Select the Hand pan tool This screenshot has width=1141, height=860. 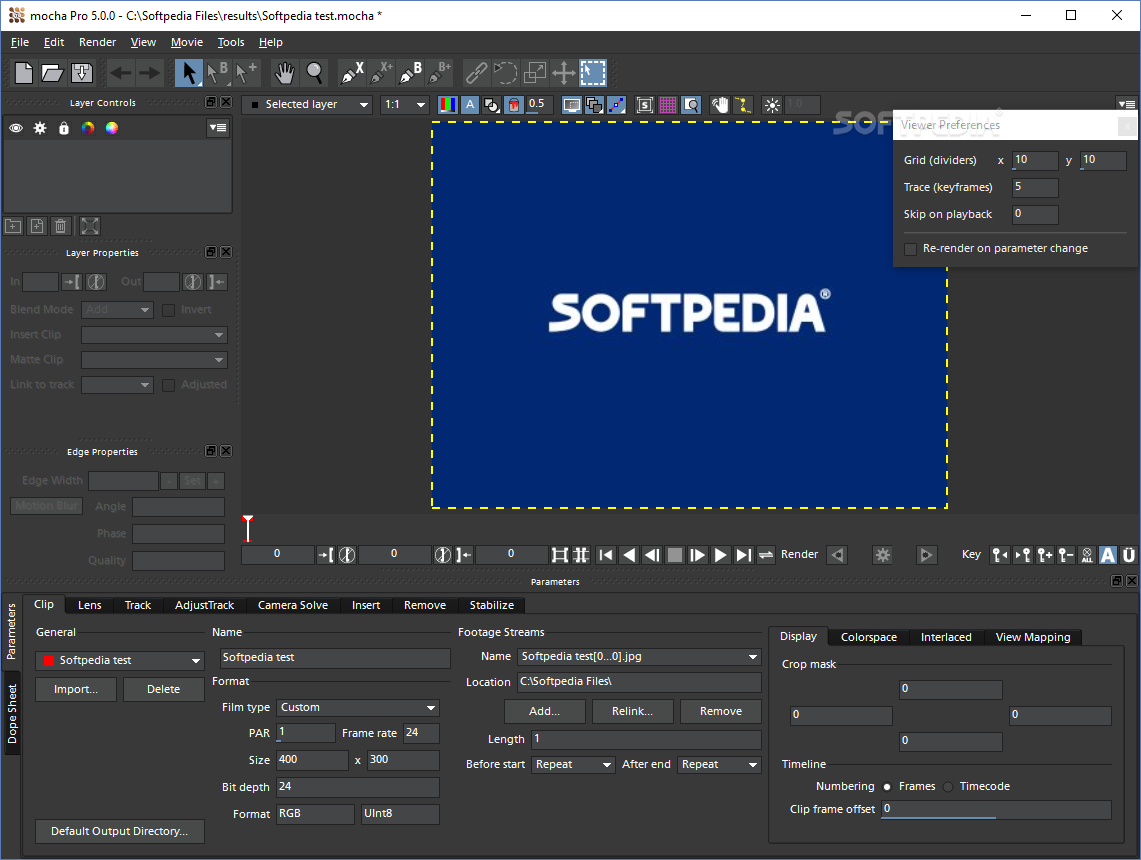[x=285, y=73]
